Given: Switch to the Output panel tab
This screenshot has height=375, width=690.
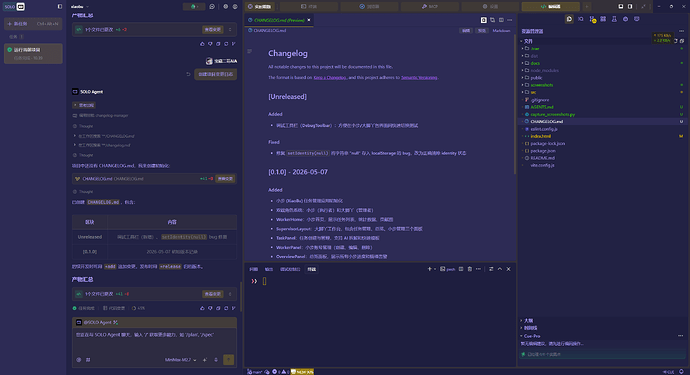Looking at the screenshot, I should tap(268, 269).
